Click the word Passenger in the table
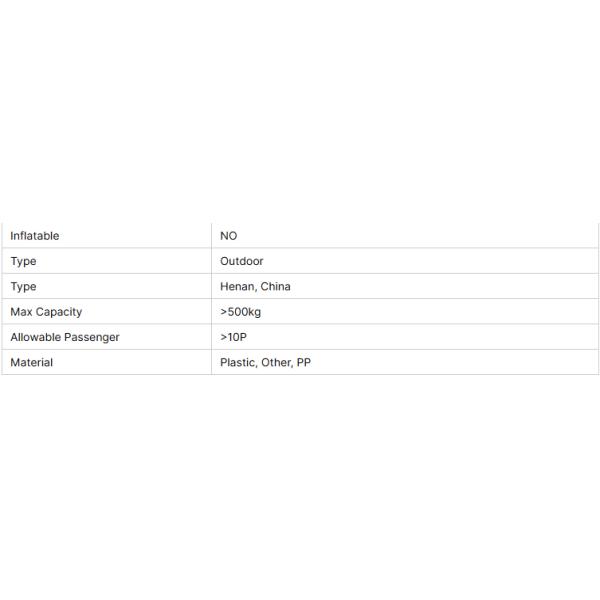Viewport: 600px width, 600px height. pyautogui.click(x=93, y=337)
